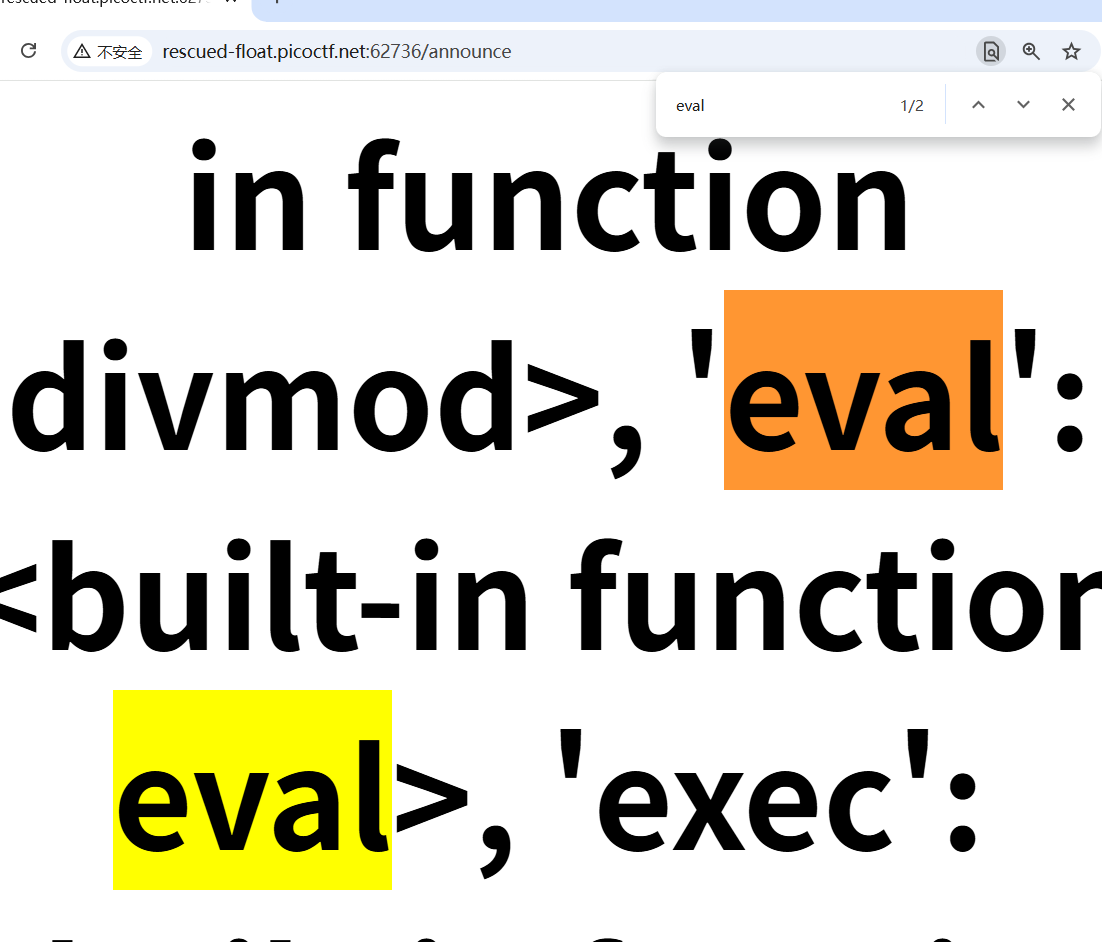Click the 'in function' heading text
The width and height of the screenshot is (1102, 942).
(548, 195)
